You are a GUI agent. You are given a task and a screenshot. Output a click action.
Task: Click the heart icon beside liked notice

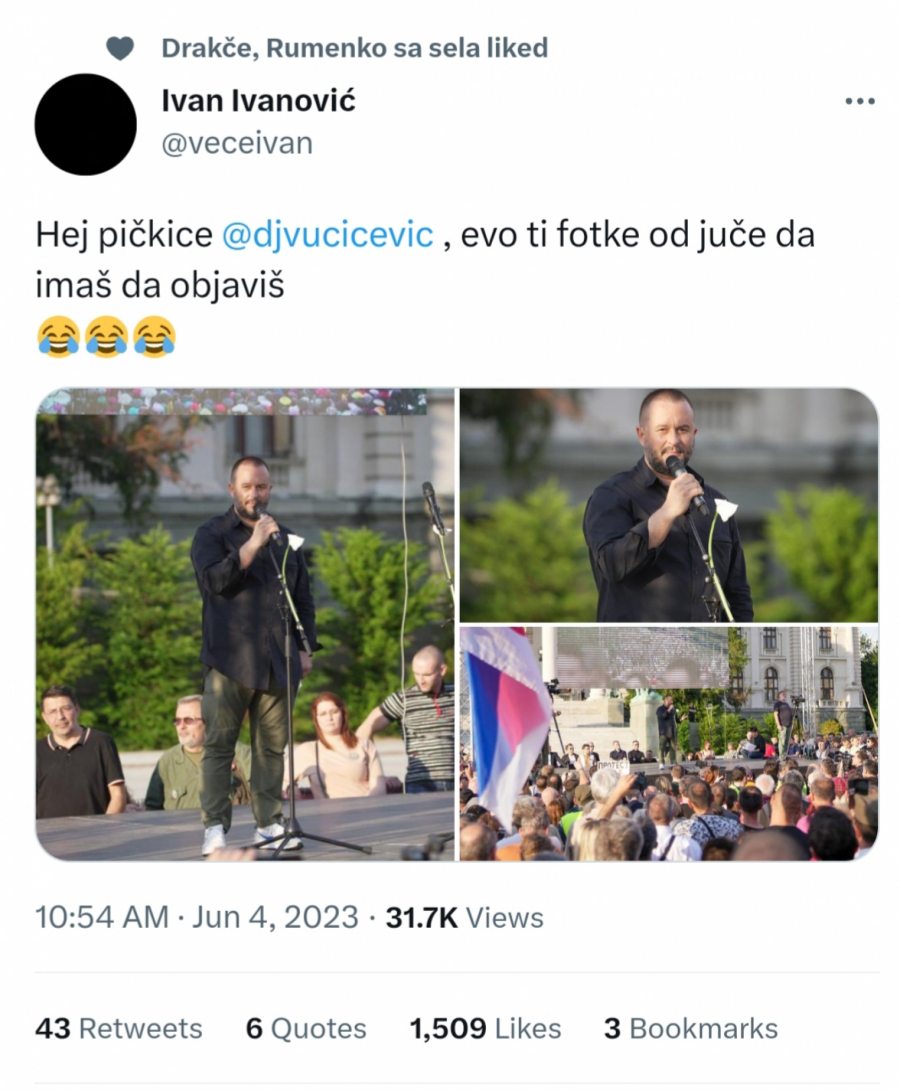[x=120, y=49]
